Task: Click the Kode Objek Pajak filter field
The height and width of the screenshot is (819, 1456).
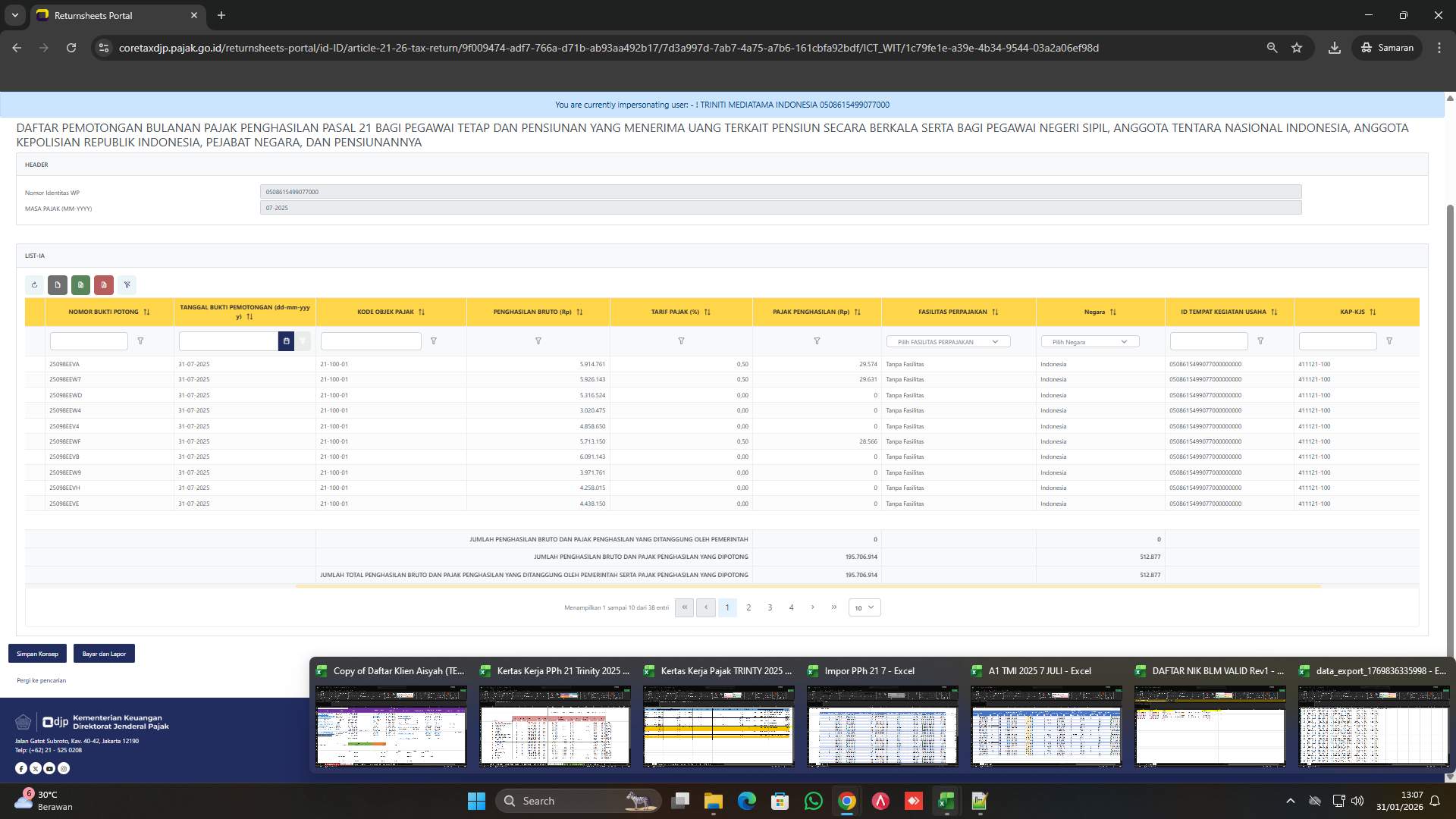Action: (x=371, y=341)
